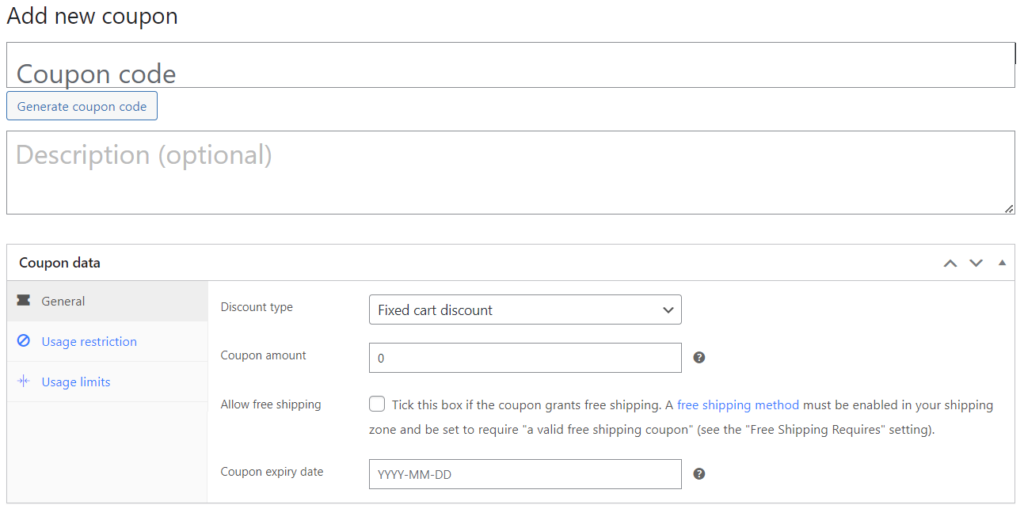1024x524 pixels.
Task: Click the Description box resize handle
Action: [1009, 208]
